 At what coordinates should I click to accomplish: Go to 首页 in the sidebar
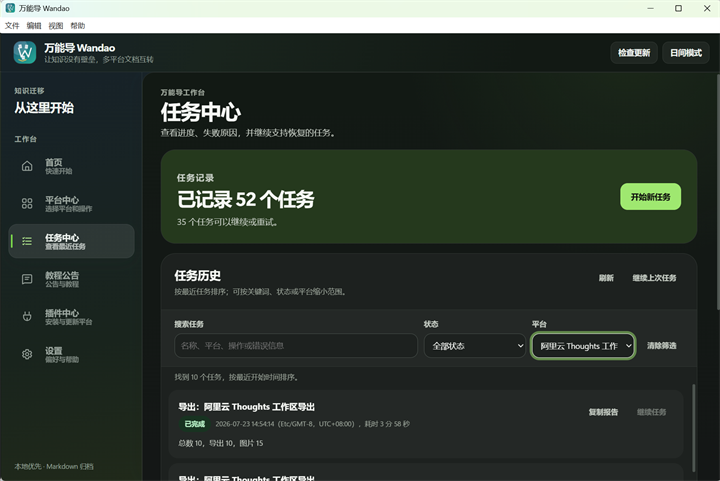point(72,166)
